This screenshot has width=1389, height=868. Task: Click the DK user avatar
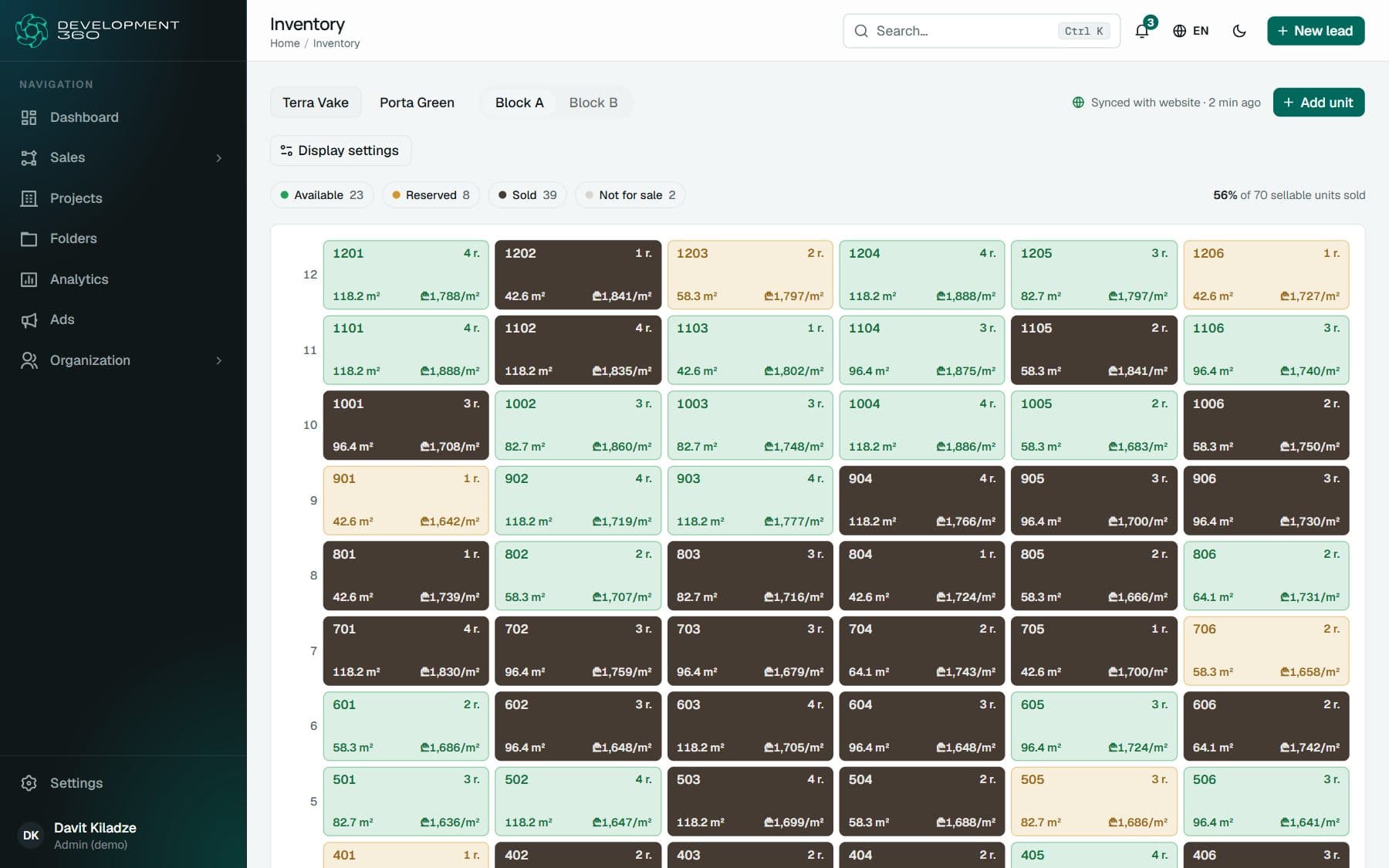coord(31,836)
